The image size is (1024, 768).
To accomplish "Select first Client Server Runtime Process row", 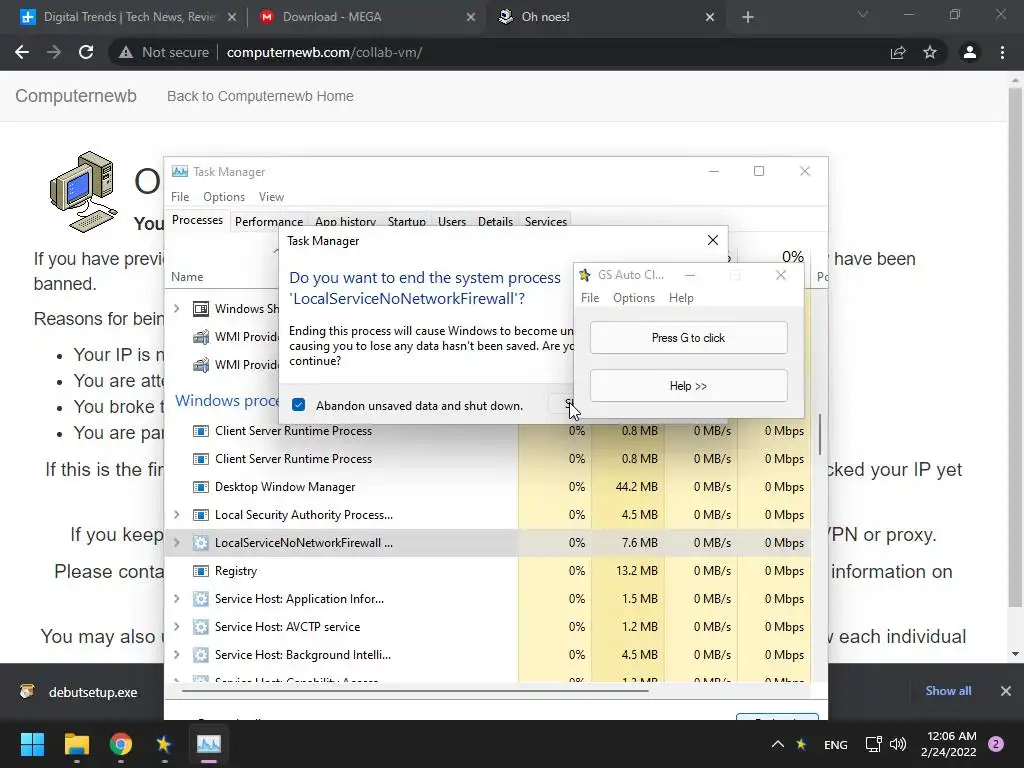I will pos(487,430).
